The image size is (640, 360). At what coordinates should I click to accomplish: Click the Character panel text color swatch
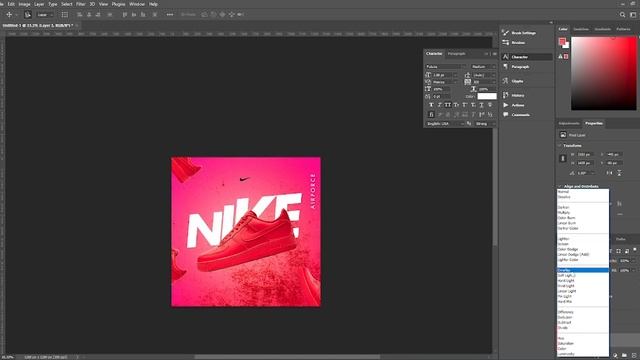coord(487,96)
